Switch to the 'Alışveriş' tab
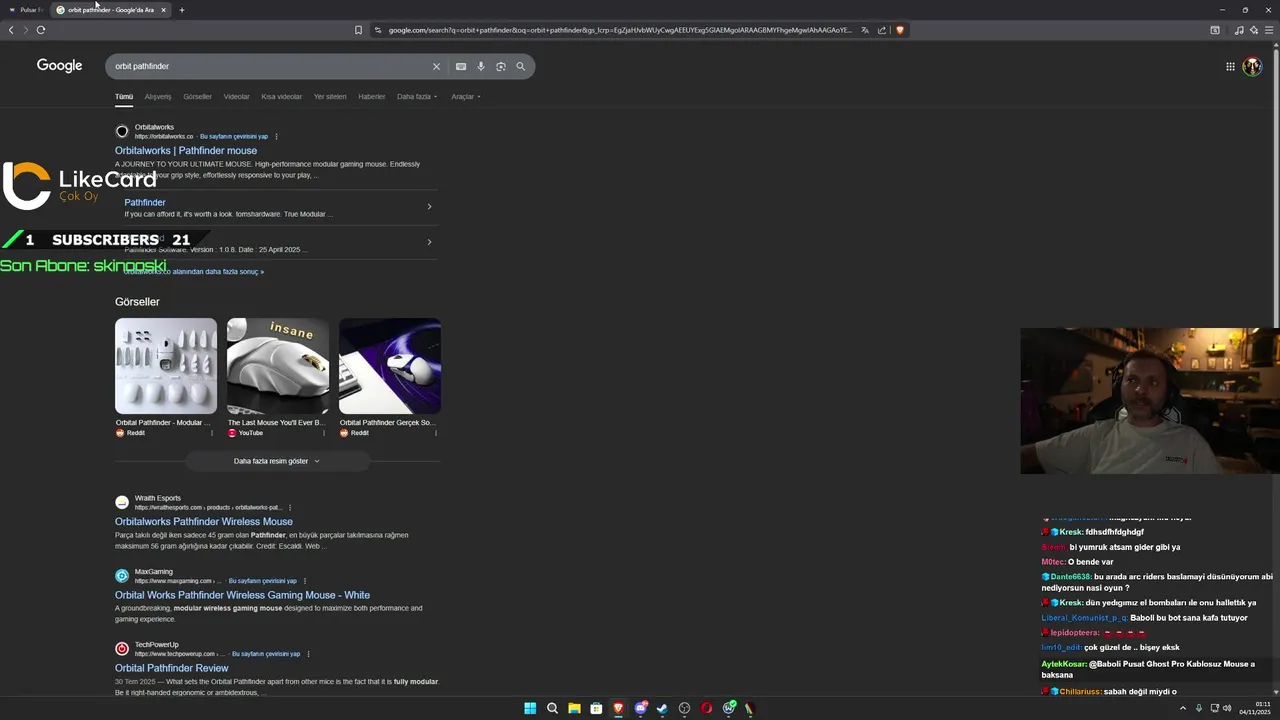Image resolution: width=1280 pixels, height=720 pixels. 158,97
